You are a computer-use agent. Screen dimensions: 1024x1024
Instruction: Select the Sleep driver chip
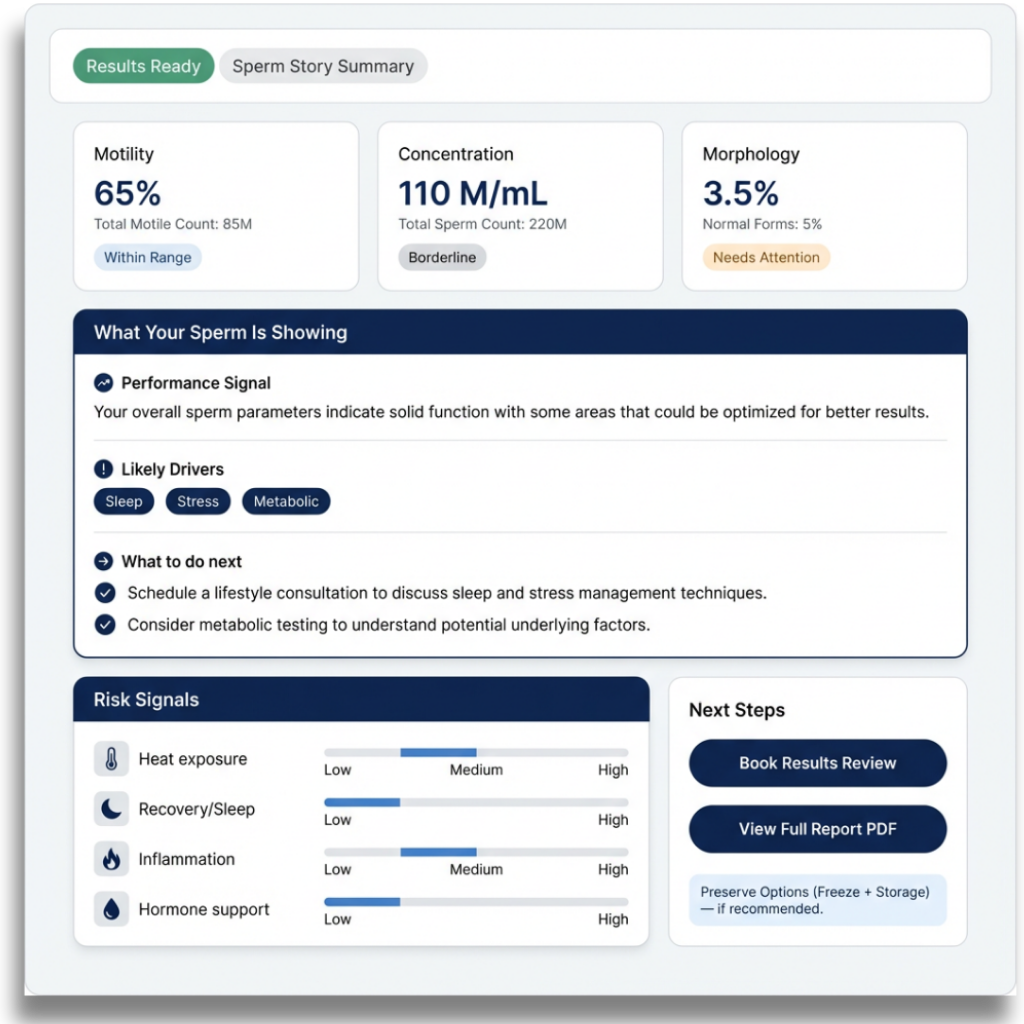click(124, 502)
